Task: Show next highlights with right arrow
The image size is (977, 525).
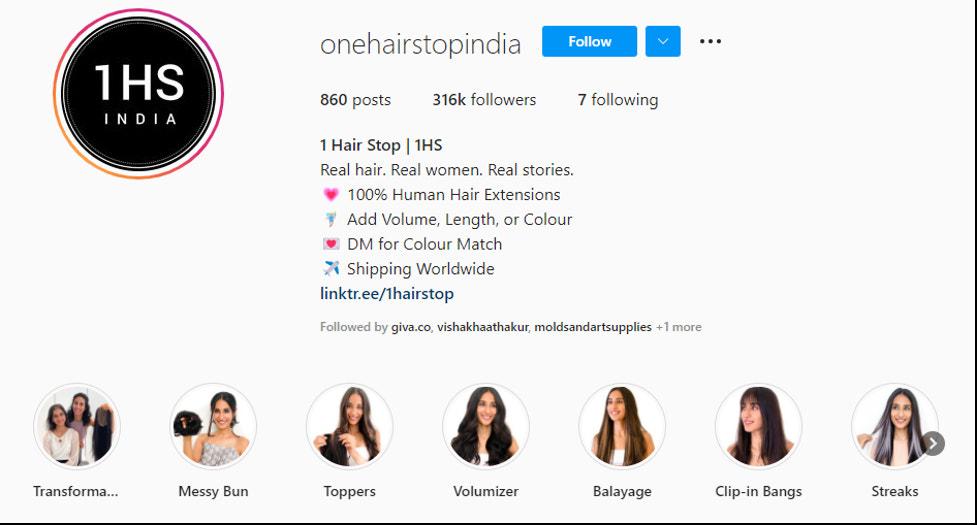Action: point(933,443)
